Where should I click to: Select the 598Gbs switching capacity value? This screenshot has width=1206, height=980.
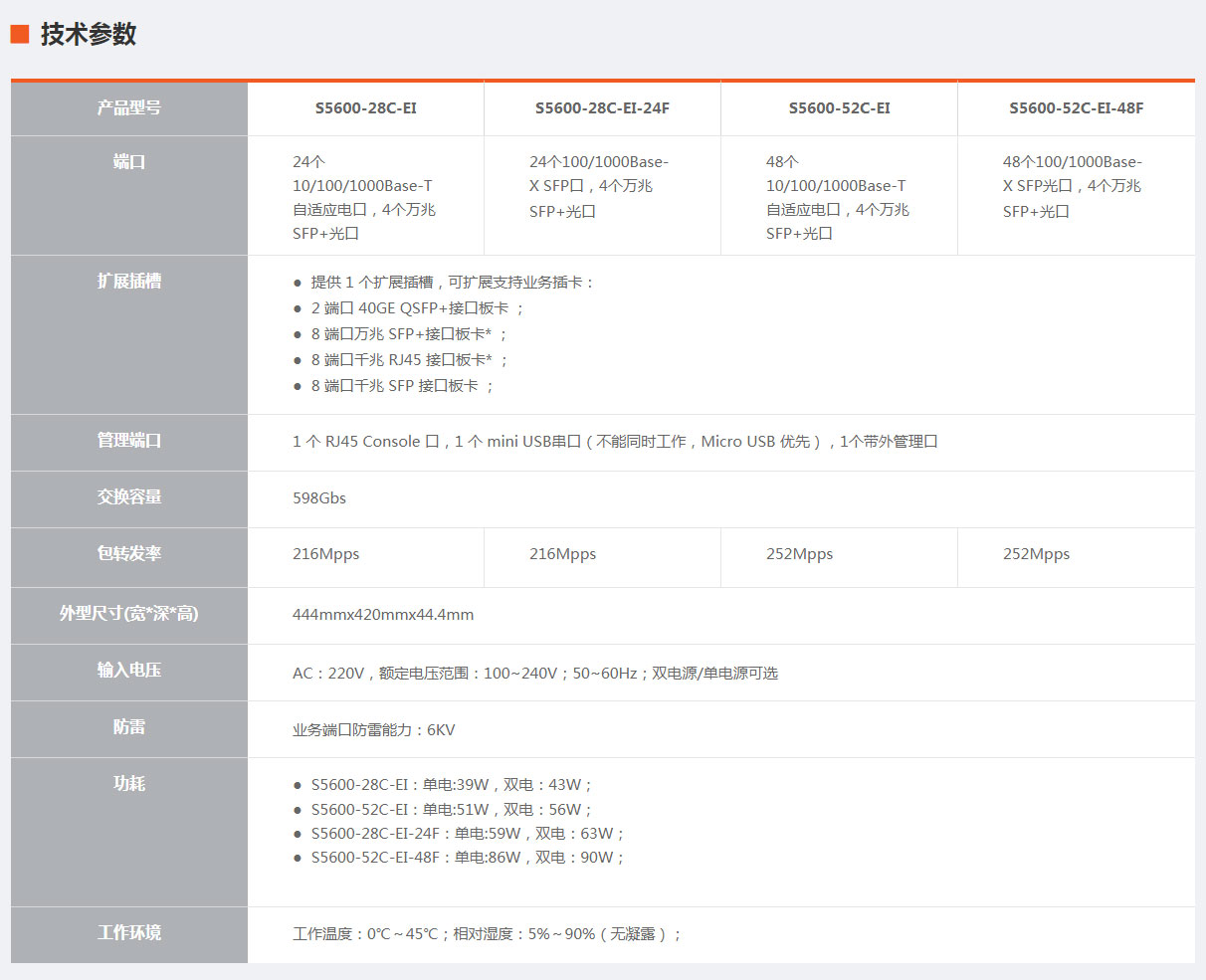(x=319, y=498)
